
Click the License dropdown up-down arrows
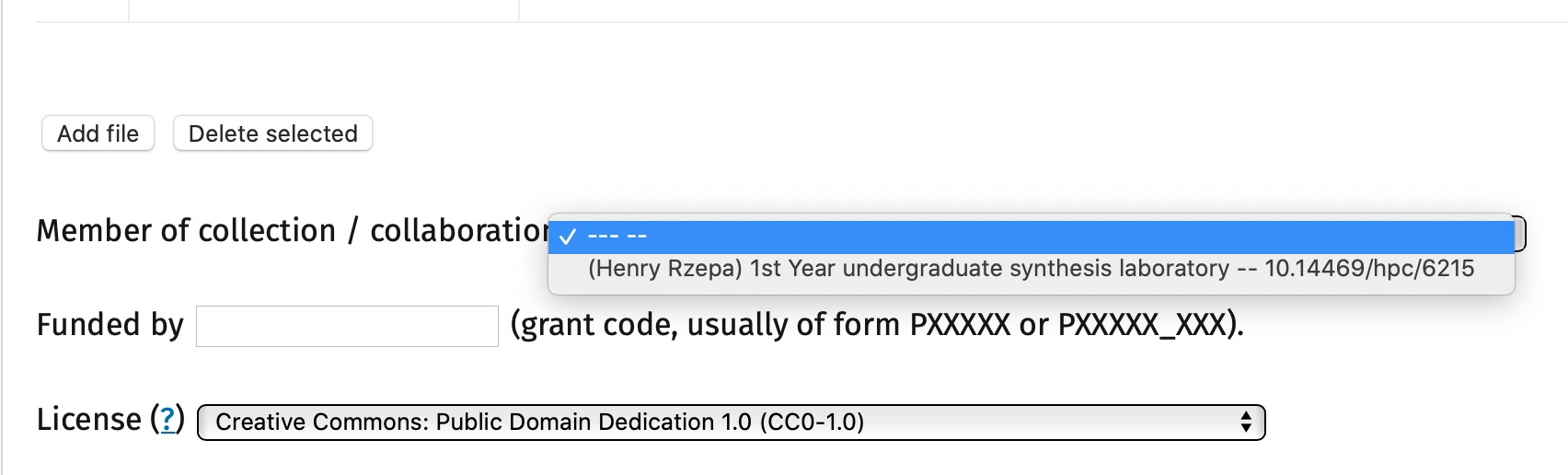pyautogui.click(x=1245, y=423)
